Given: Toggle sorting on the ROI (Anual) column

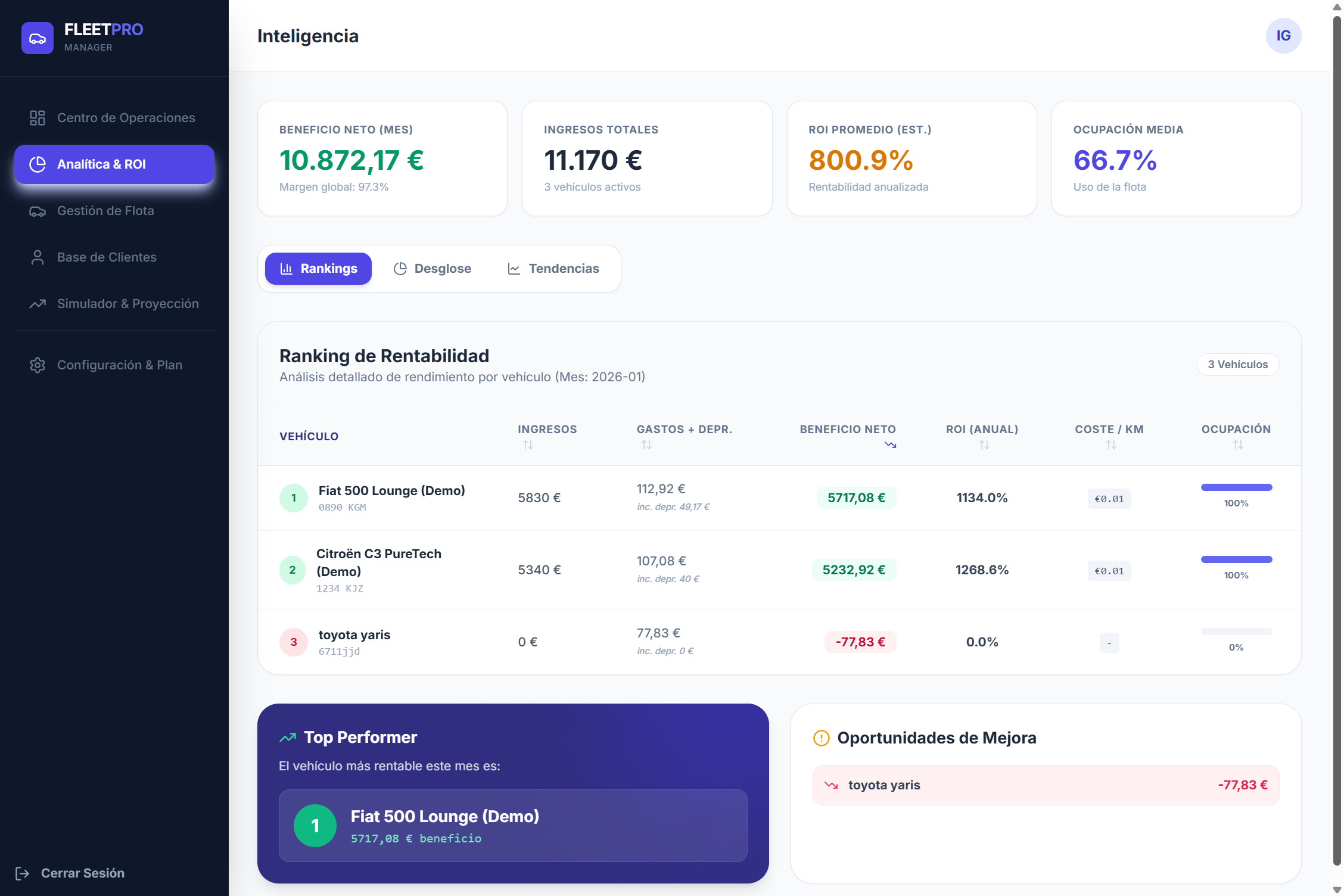Looking at the screenshot, I should pos(983,444).
